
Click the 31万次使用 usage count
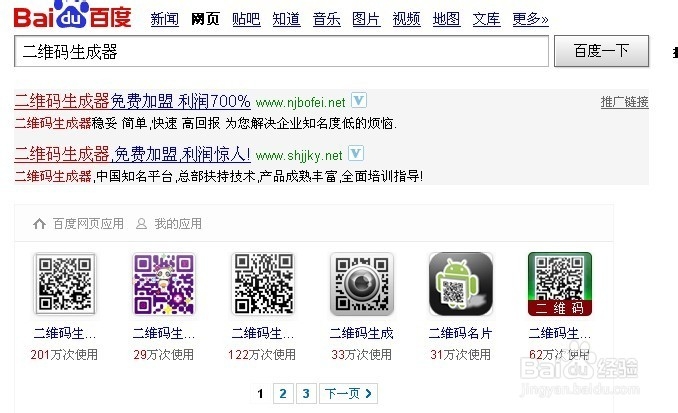point(461,355)
